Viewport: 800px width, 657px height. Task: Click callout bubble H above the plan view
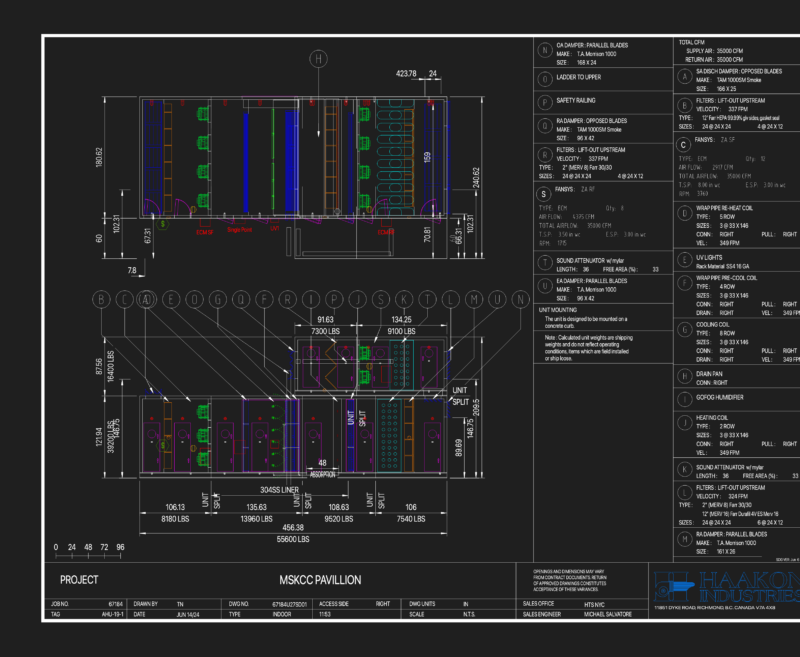[318, 59]
